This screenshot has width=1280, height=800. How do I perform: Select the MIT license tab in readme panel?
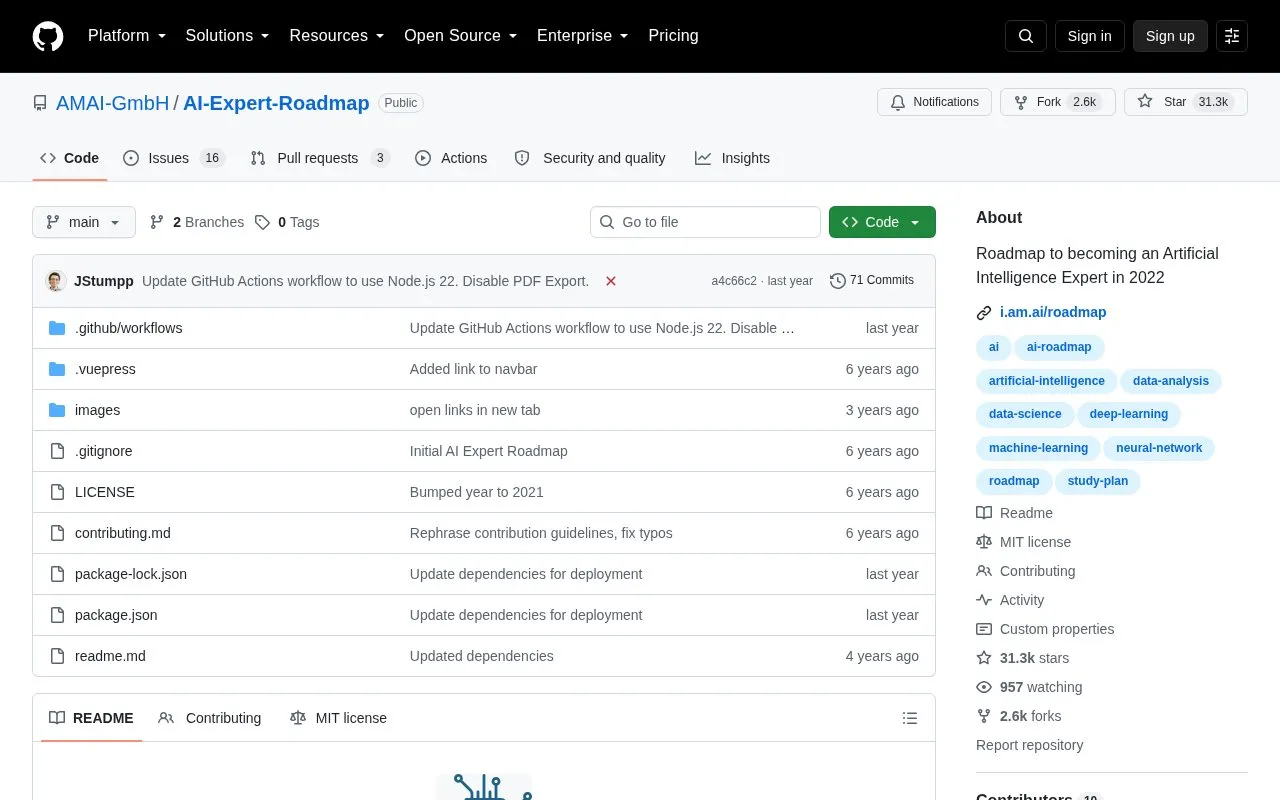coord(338,718)
